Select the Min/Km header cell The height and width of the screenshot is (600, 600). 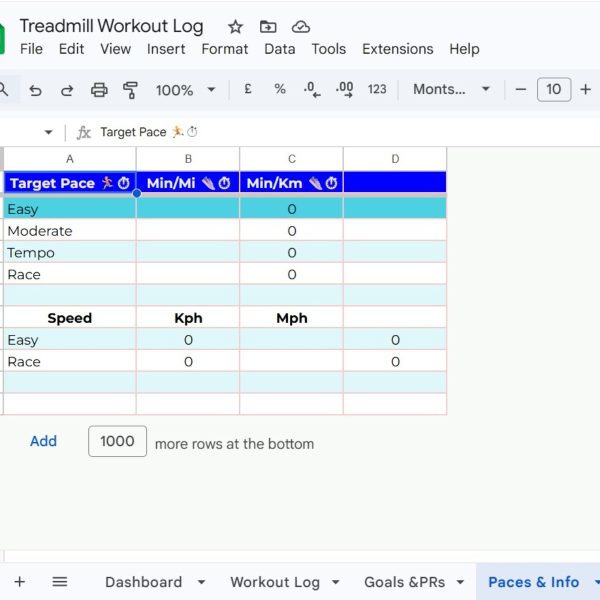[x=292, y=183]
